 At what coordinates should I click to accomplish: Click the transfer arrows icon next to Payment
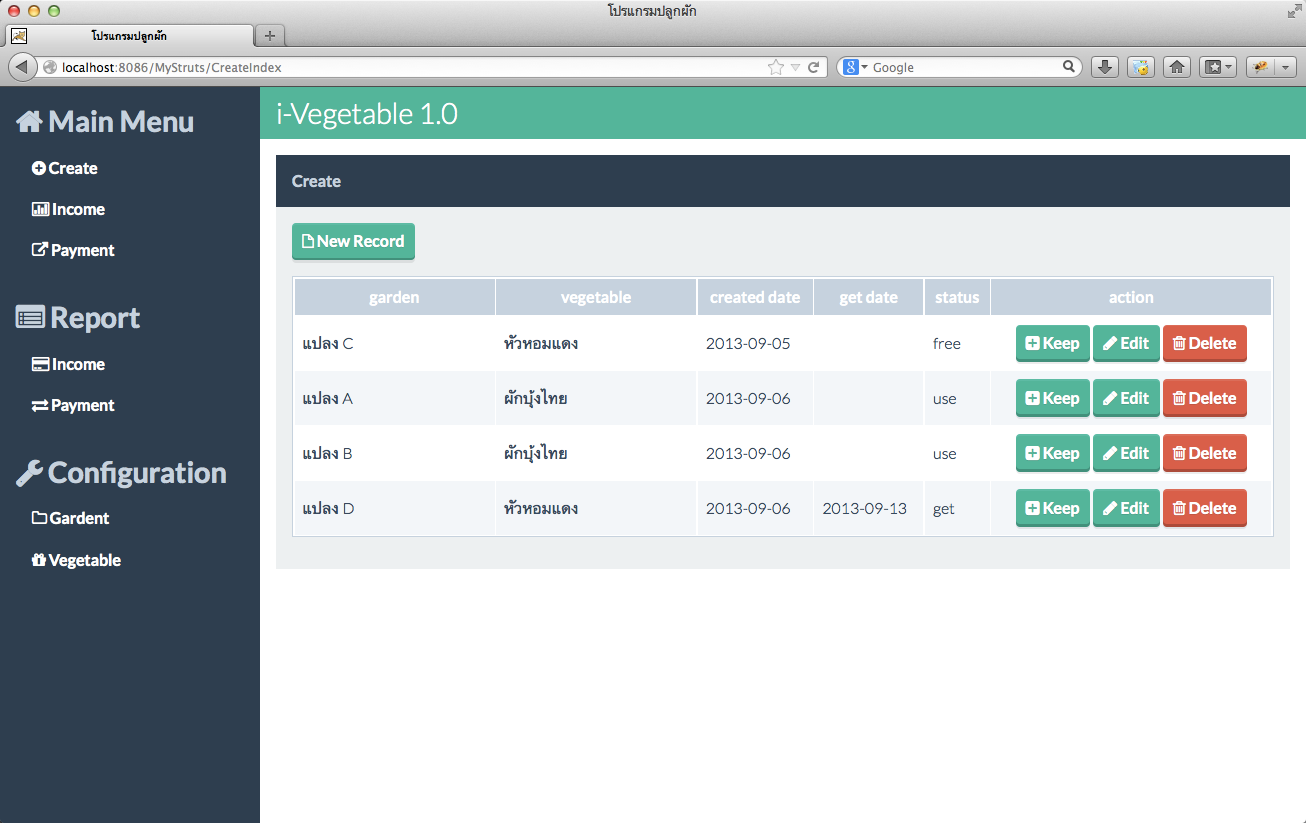pos(38,405)
